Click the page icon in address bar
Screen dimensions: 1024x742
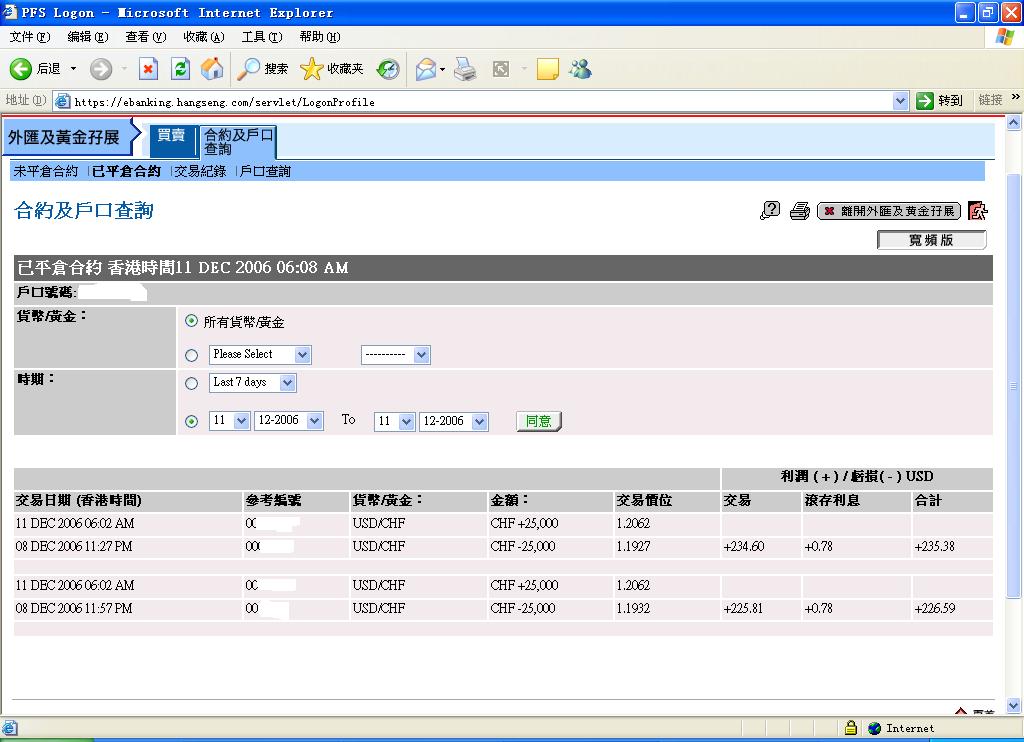tap(62, 101)
